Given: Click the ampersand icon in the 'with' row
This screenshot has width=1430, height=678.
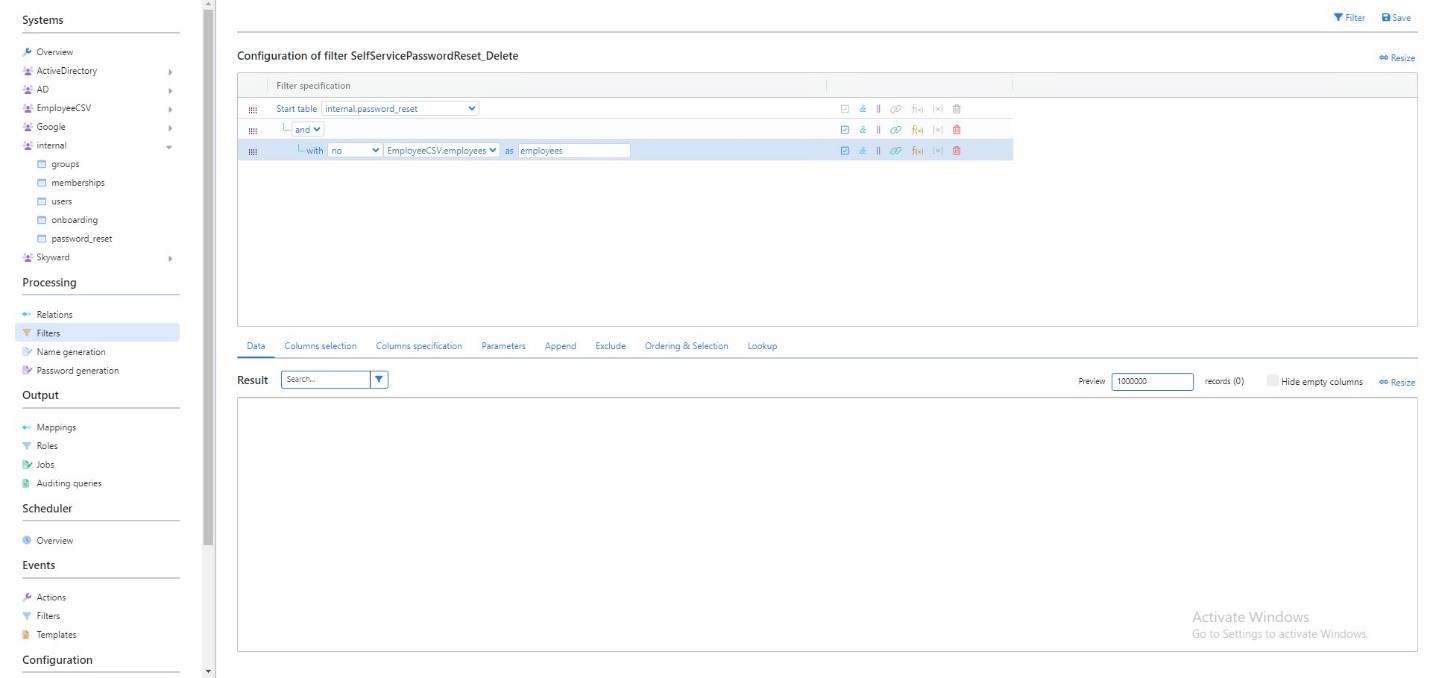Looking at the screenshot, I should coord(862,151).
